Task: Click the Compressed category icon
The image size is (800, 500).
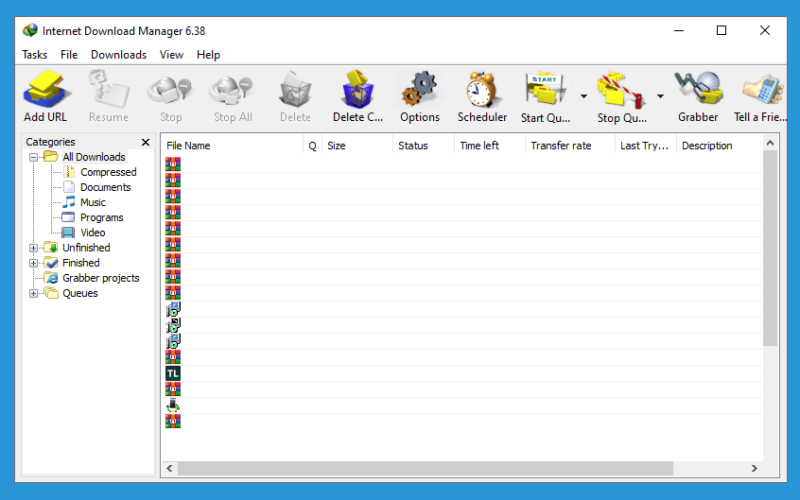Action: tap(69, 172)
